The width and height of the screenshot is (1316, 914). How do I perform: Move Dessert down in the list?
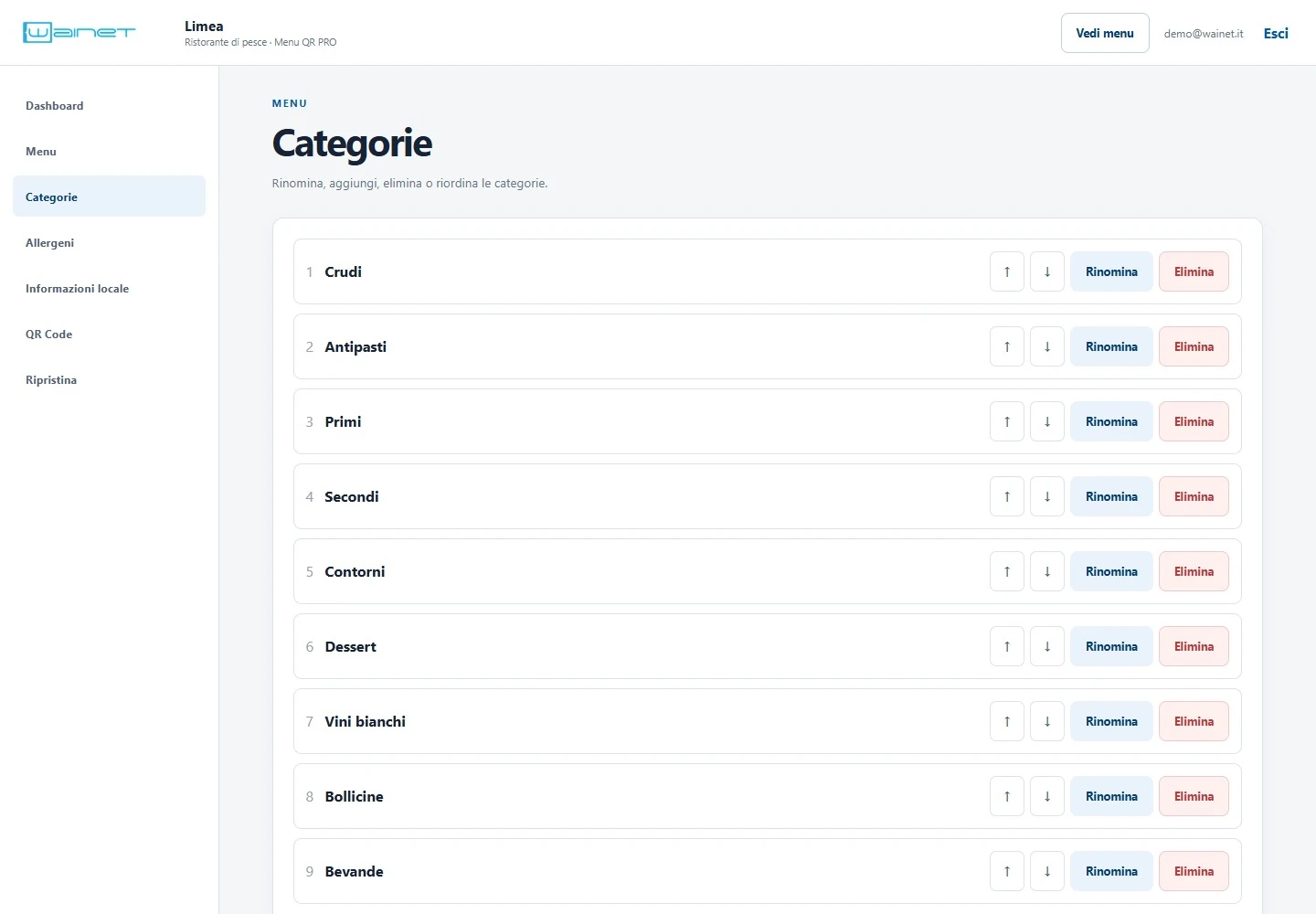(x=1047, y=646)
